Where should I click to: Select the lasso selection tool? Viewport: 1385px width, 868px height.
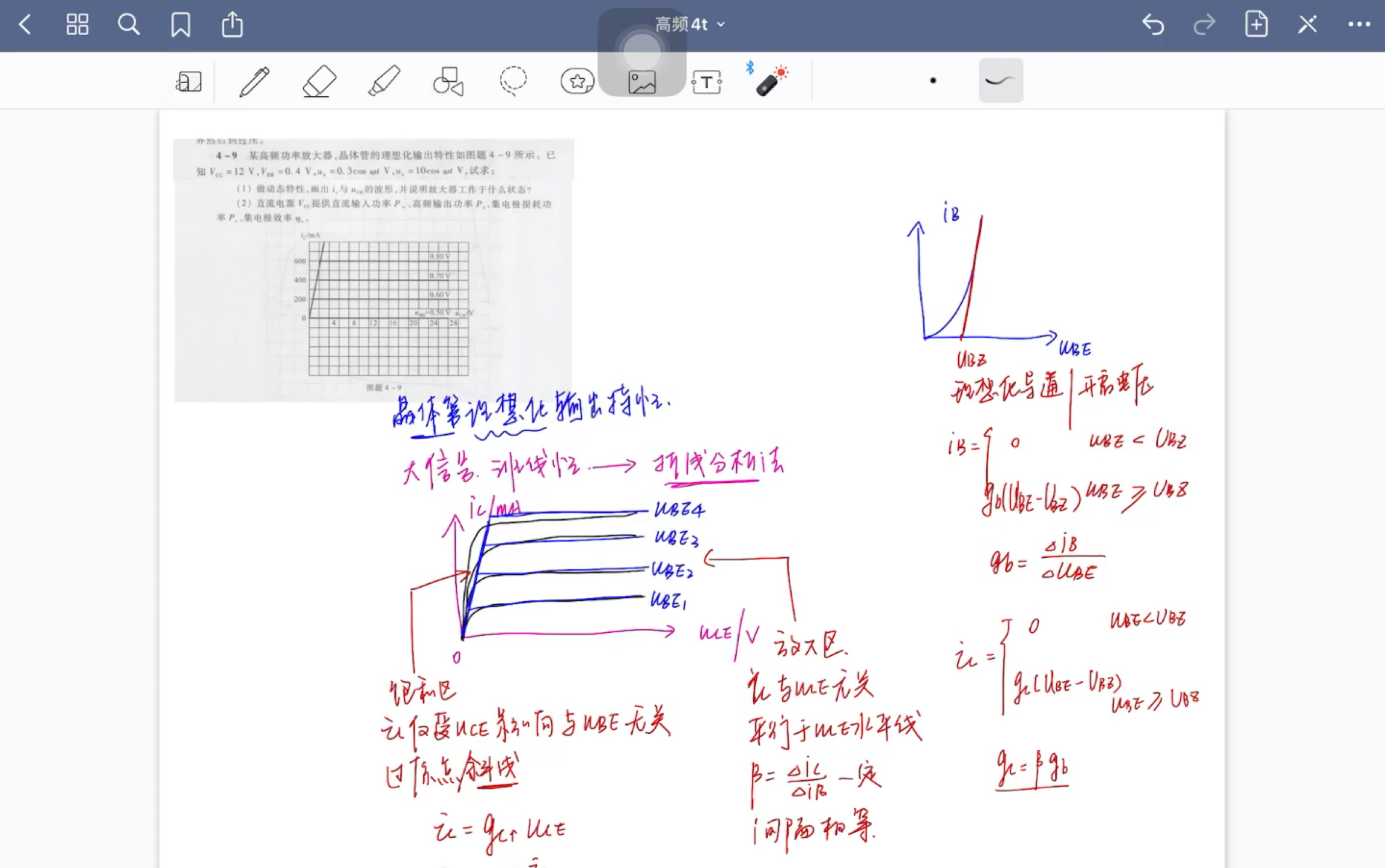(513, 80)
